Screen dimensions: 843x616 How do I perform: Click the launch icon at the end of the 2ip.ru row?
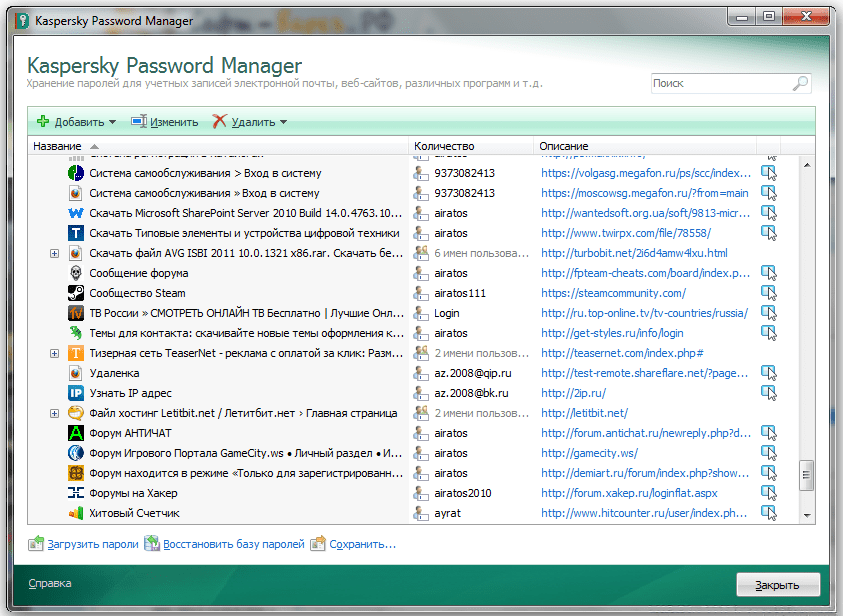click(x=769, y=393)
